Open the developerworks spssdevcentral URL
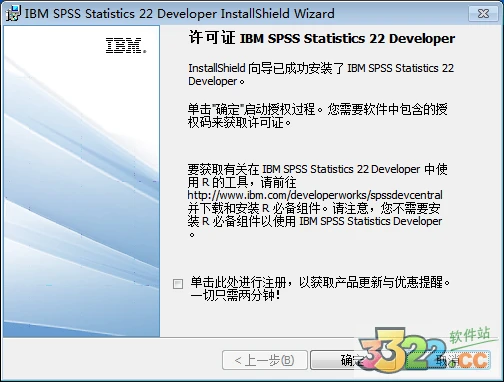This screenshot has width=504, height=382. pyautogui.click(x=315, y=195)
